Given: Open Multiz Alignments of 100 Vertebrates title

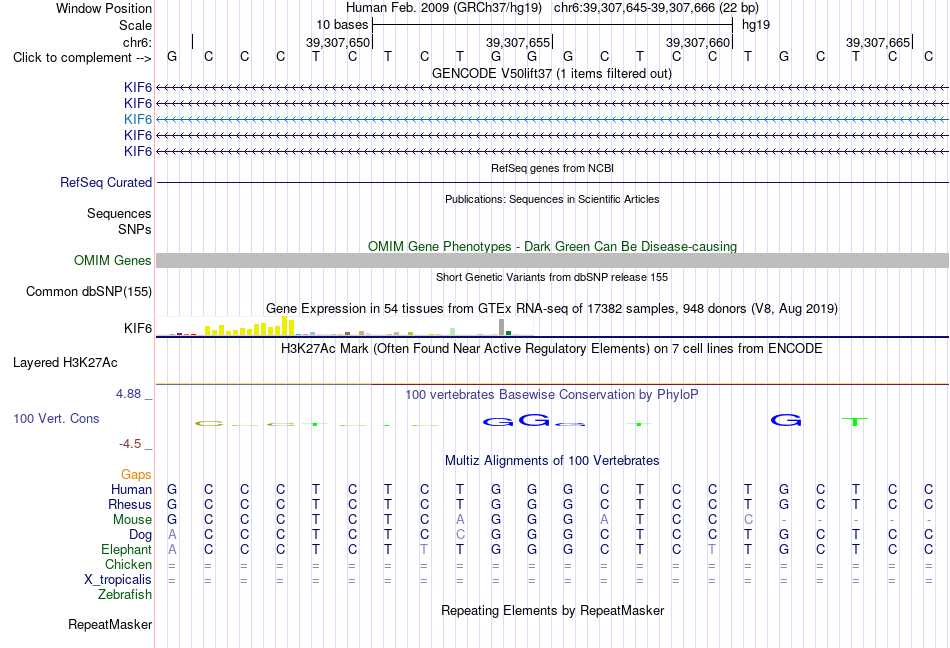Looking at the screenshot, I should pyautogui.click(x=552, y=460).
